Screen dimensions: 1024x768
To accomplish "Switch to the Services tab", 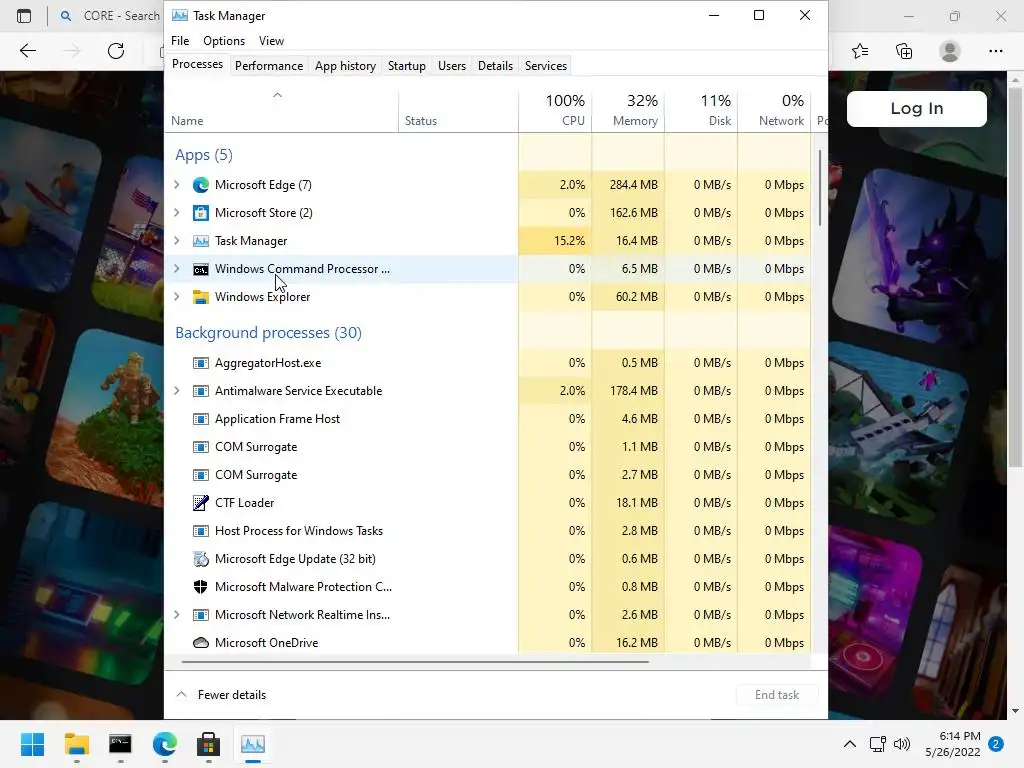I will click(x=546, y=66).
